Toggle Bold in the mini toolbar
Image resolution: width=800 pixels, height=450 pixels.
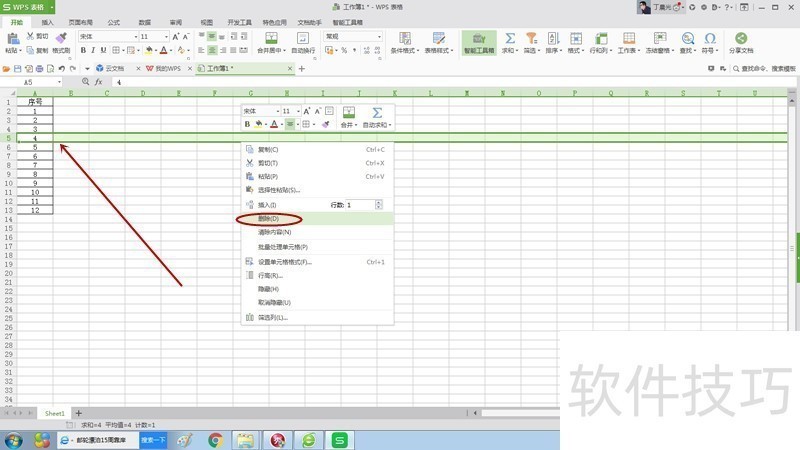[x=247, y=124]
